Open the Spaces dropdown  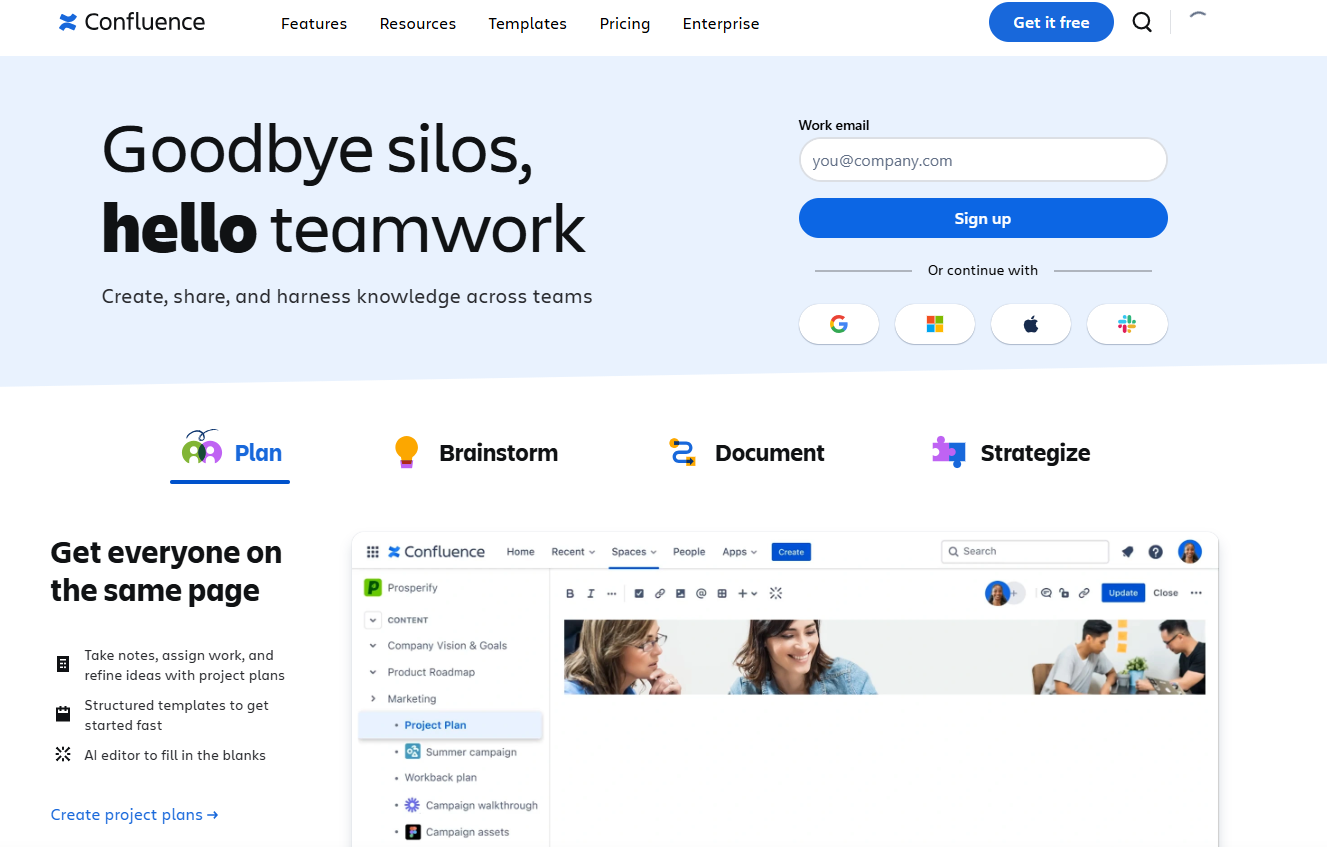634,551
